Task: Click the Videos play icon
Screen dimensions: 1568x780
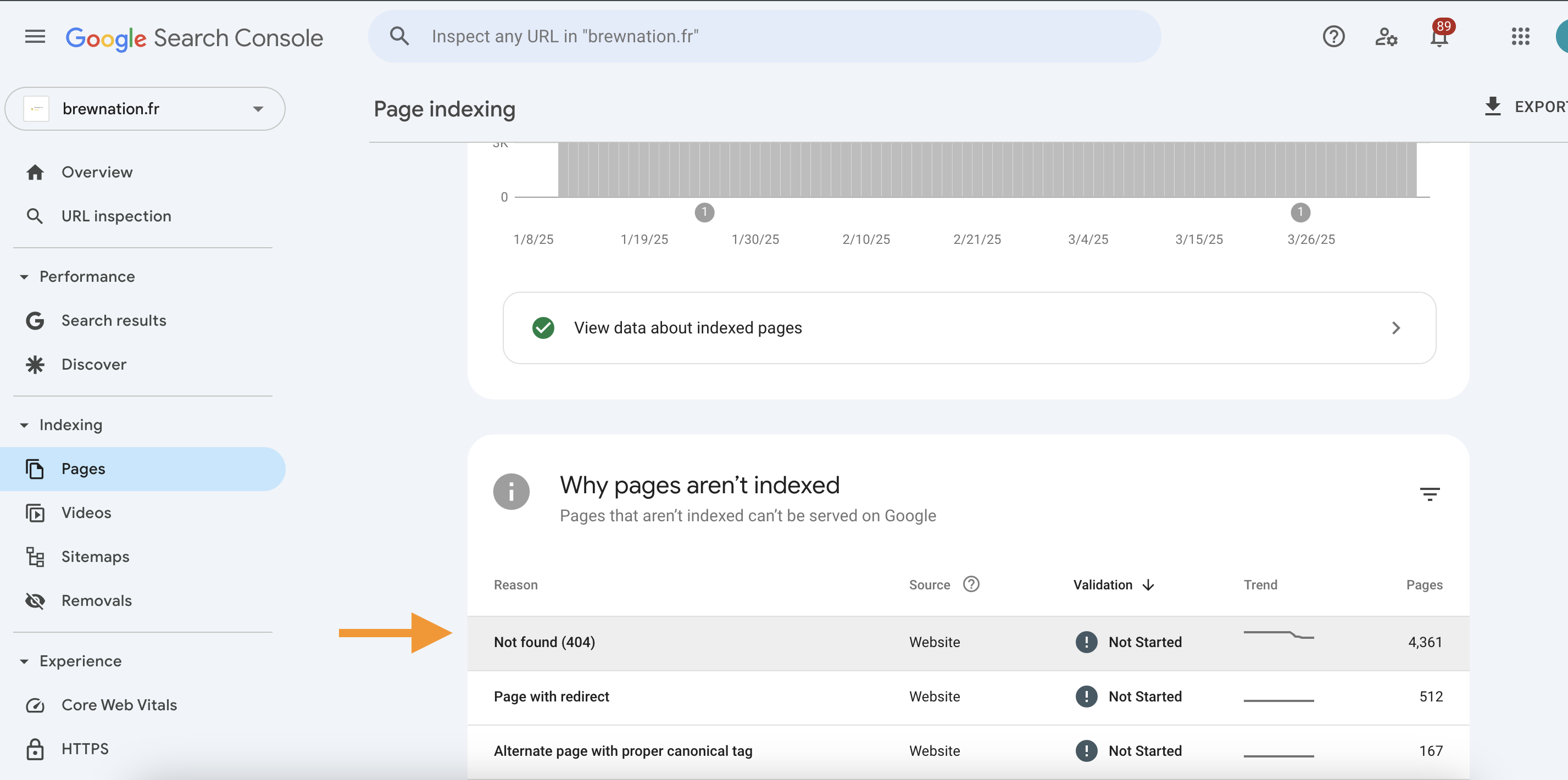Action: [x=35, y=513]
